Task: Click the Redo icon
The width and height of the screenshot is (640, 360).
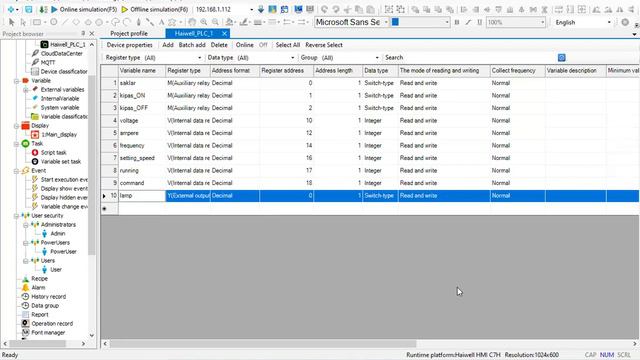Action: 336,9
